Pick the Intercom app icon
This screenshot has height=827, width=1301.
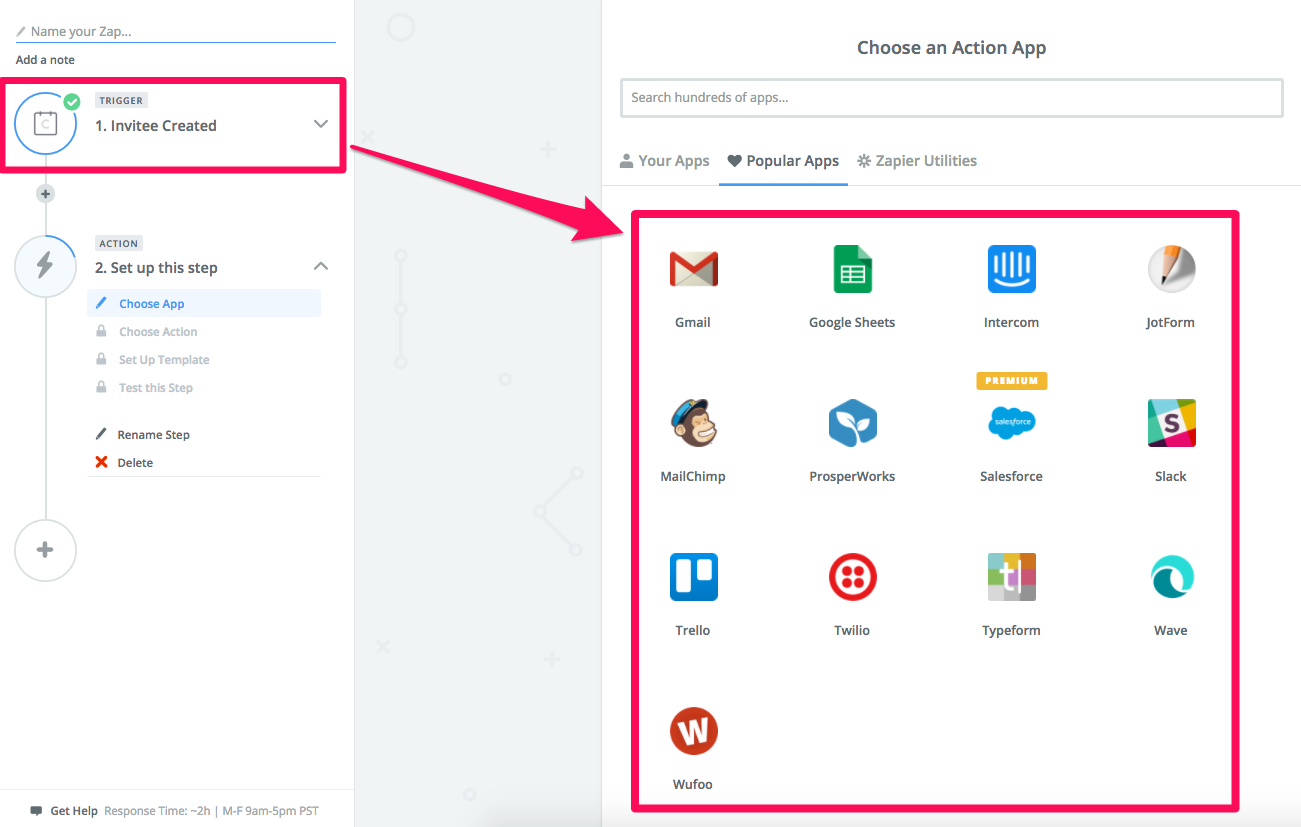(1011, 269)
